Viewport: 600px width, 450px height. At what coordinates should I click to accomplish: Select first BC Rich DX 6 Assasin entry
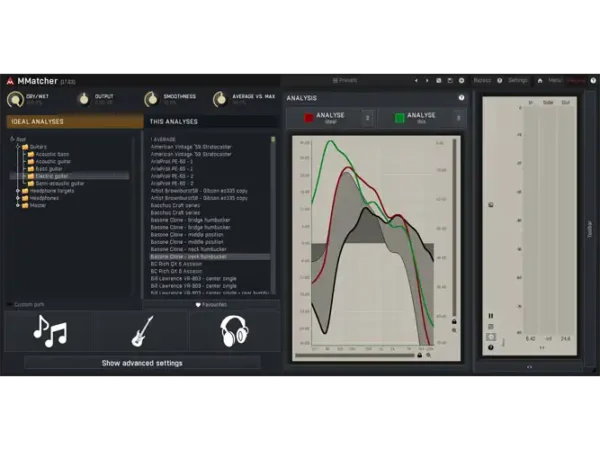click(x=176, y=264)
